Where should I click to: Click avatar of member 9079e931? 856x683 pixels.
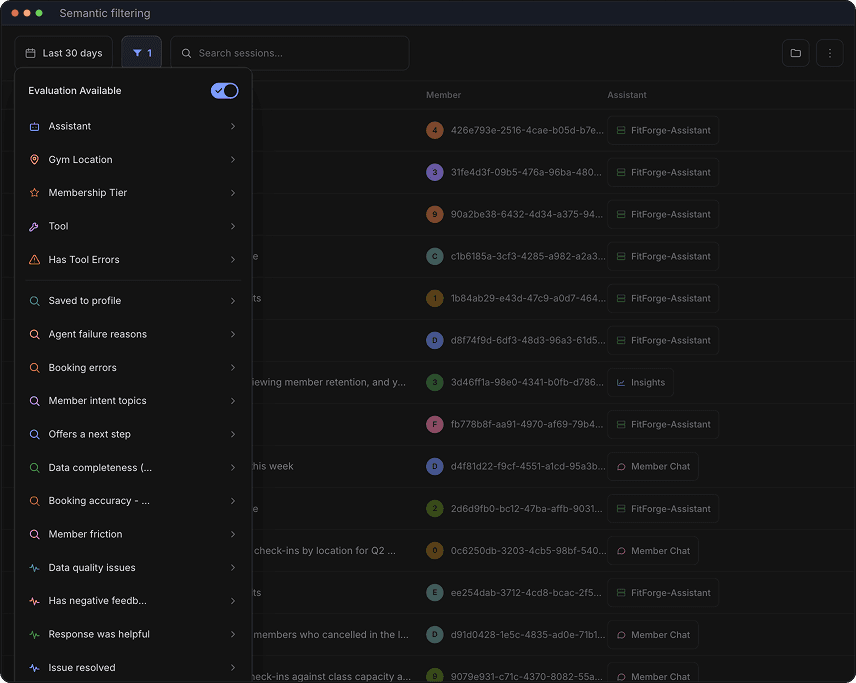[x=435, y=676]
